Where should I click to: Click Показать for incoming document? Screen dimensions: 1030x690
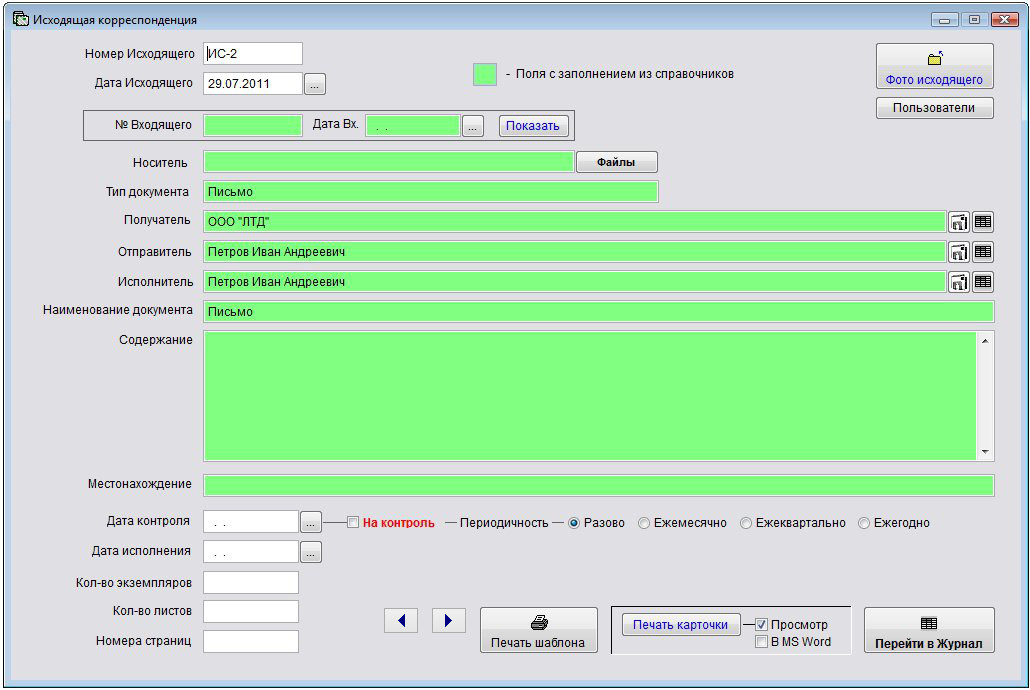pyautogui.click(x=533, y=126)
